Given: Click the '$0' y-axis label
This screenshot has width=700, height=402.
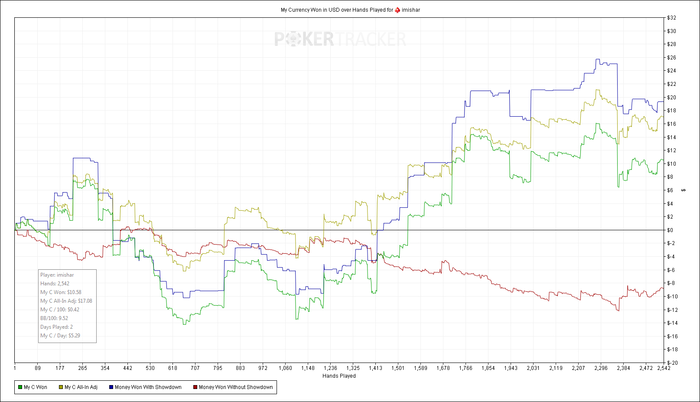Looking at the screenshot, I should pyautogui.click(x=670, y=230).
